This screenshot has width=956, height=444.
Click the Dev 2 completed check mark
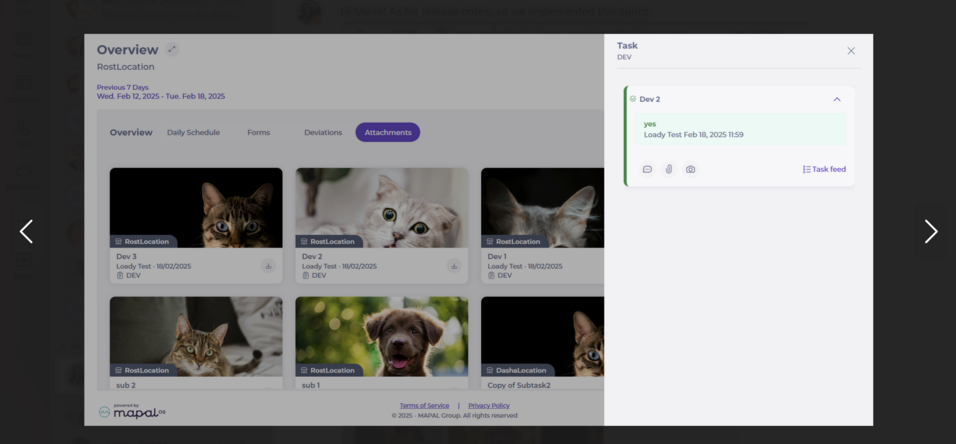pyautogui.click(x=633, y=99)
